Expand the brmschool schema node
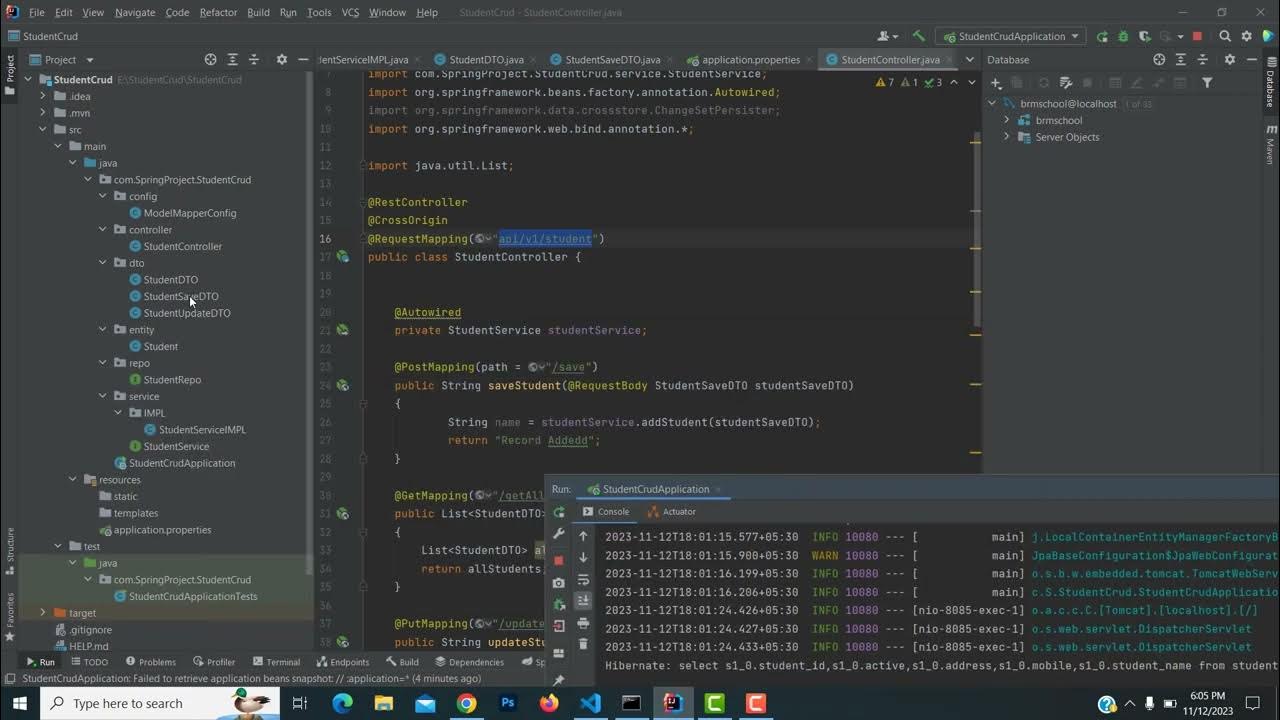This screenshot has width=1280, height=720. click(1007, 120)
